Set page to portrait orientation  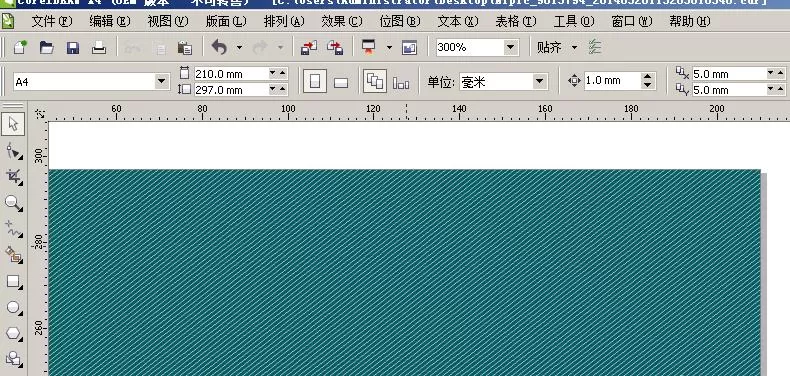pyautogui.click(x=315, y=81)
